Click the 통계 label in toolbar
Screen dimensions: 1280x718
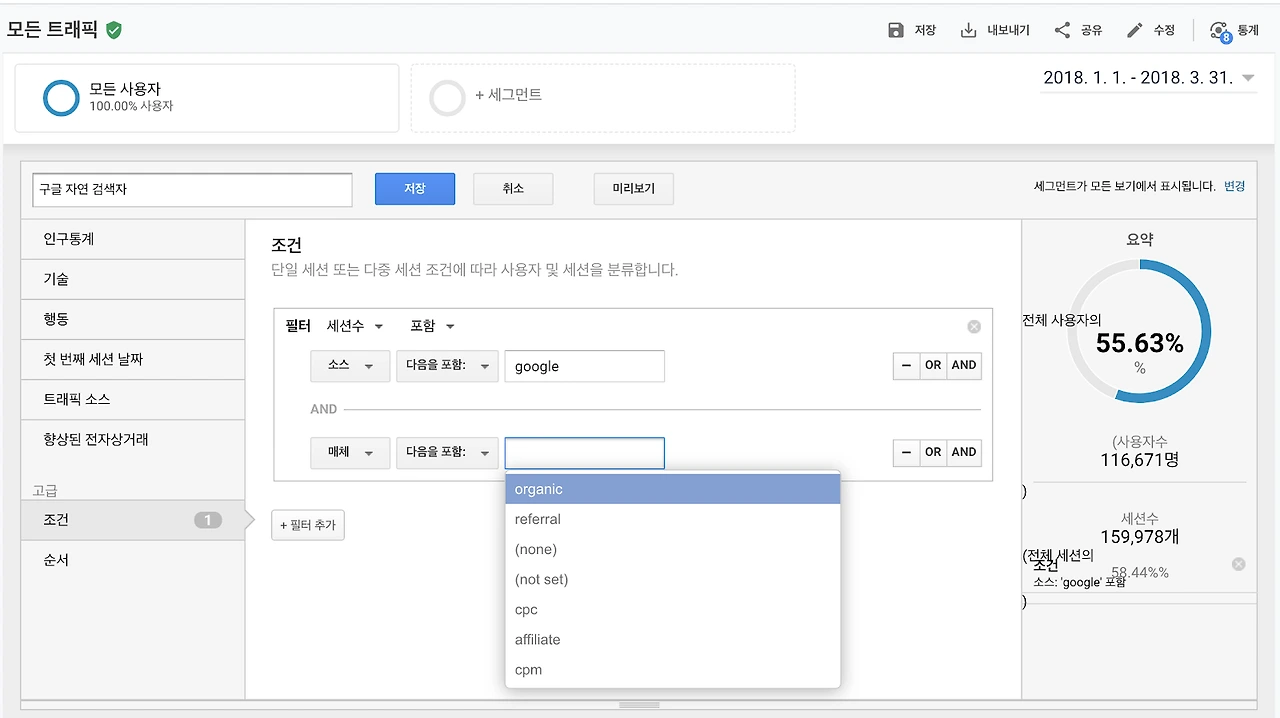point(1248,31)
